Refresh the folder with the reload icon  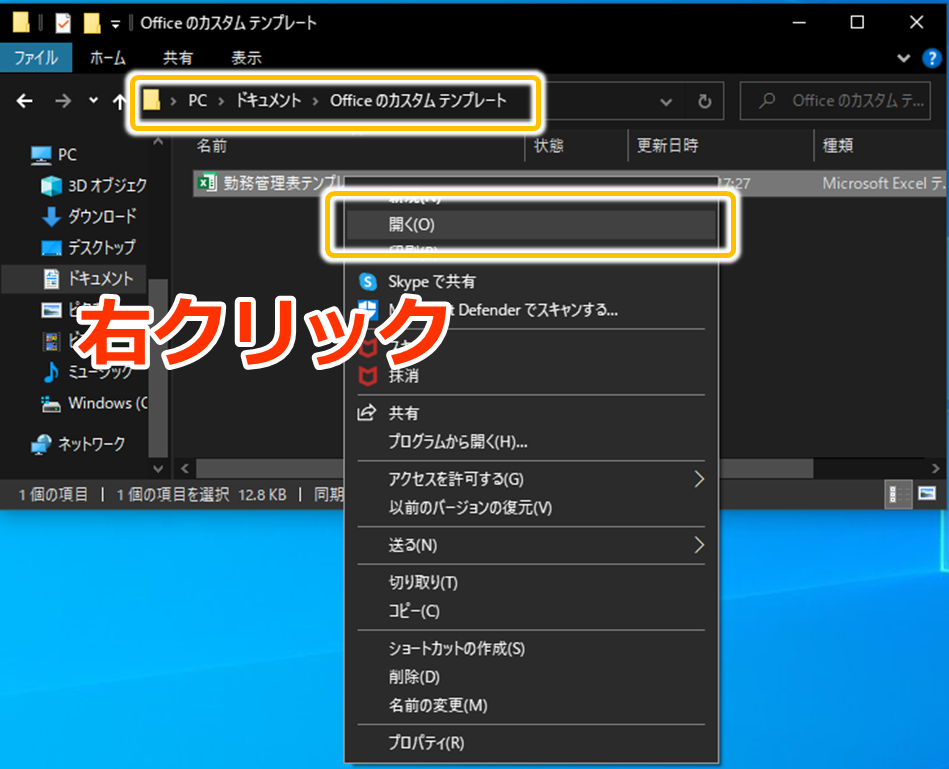pos(704,101)
